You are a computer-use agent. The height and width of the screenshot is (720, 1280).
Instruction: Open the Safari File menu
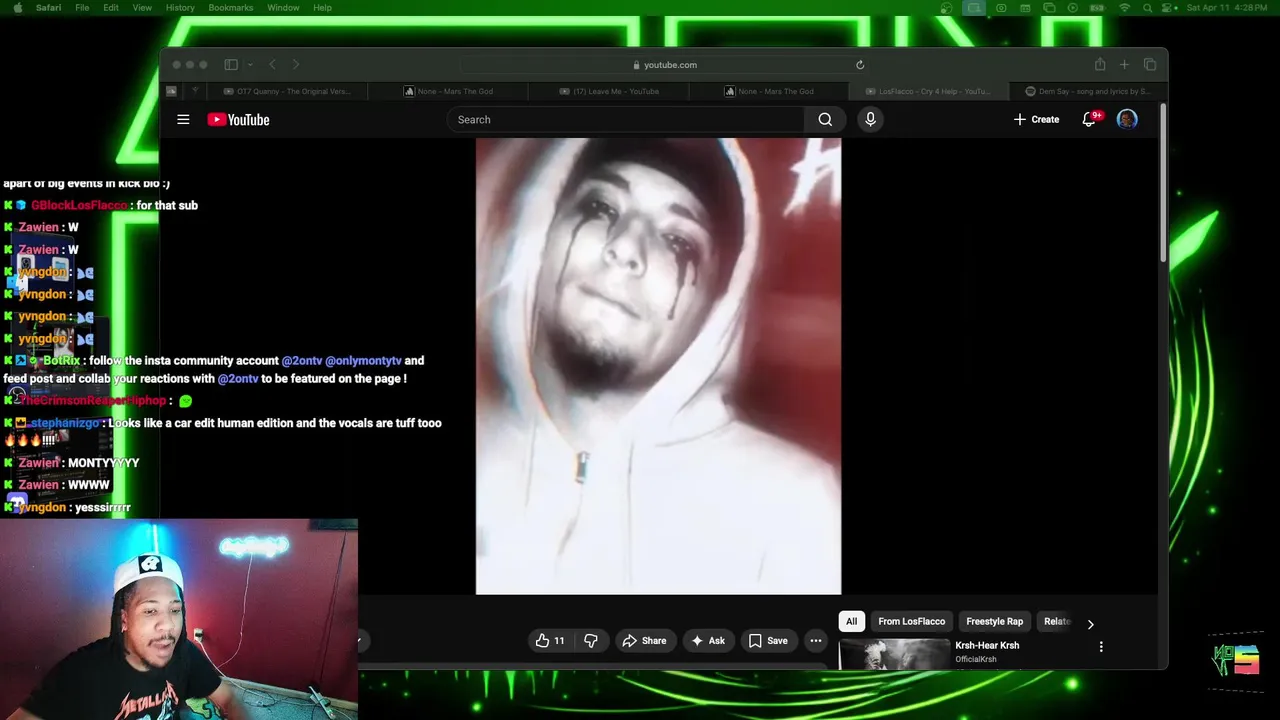tap(82, 8)
